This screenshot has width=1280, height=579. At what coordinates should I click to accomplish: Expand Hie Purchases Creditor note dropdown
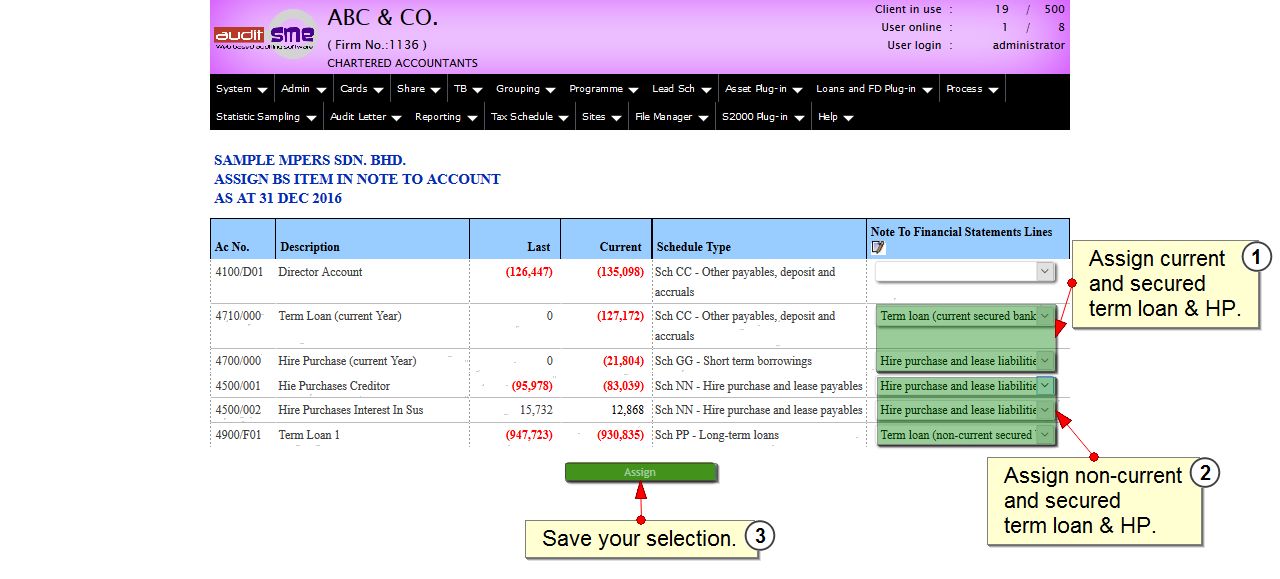pos(1045,386)
